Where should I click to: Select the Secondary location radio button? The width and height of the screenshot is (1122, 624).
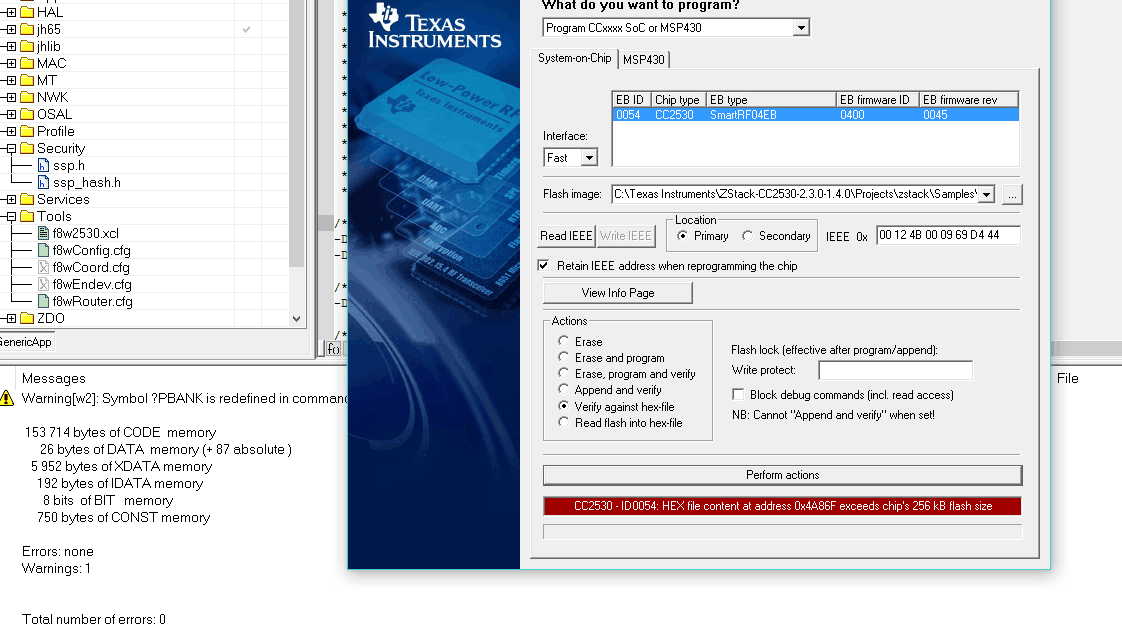[x=747, y=236]
